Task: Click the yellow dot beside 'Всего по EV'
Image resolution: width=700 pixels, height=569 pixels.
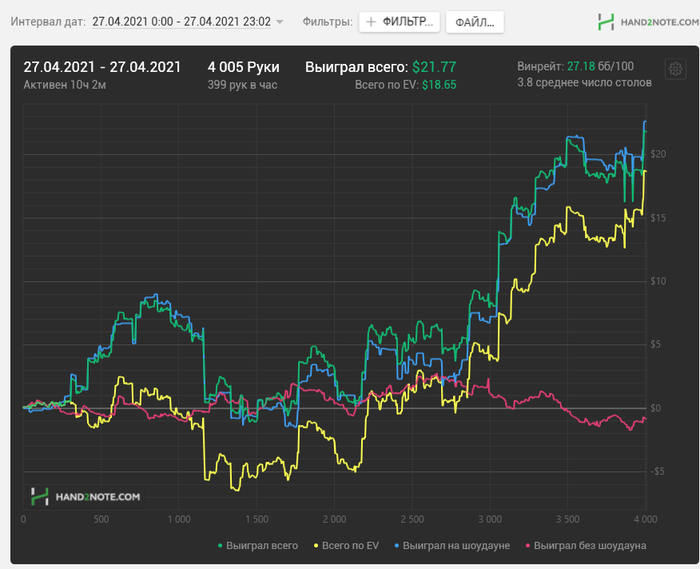Action: 317,546
